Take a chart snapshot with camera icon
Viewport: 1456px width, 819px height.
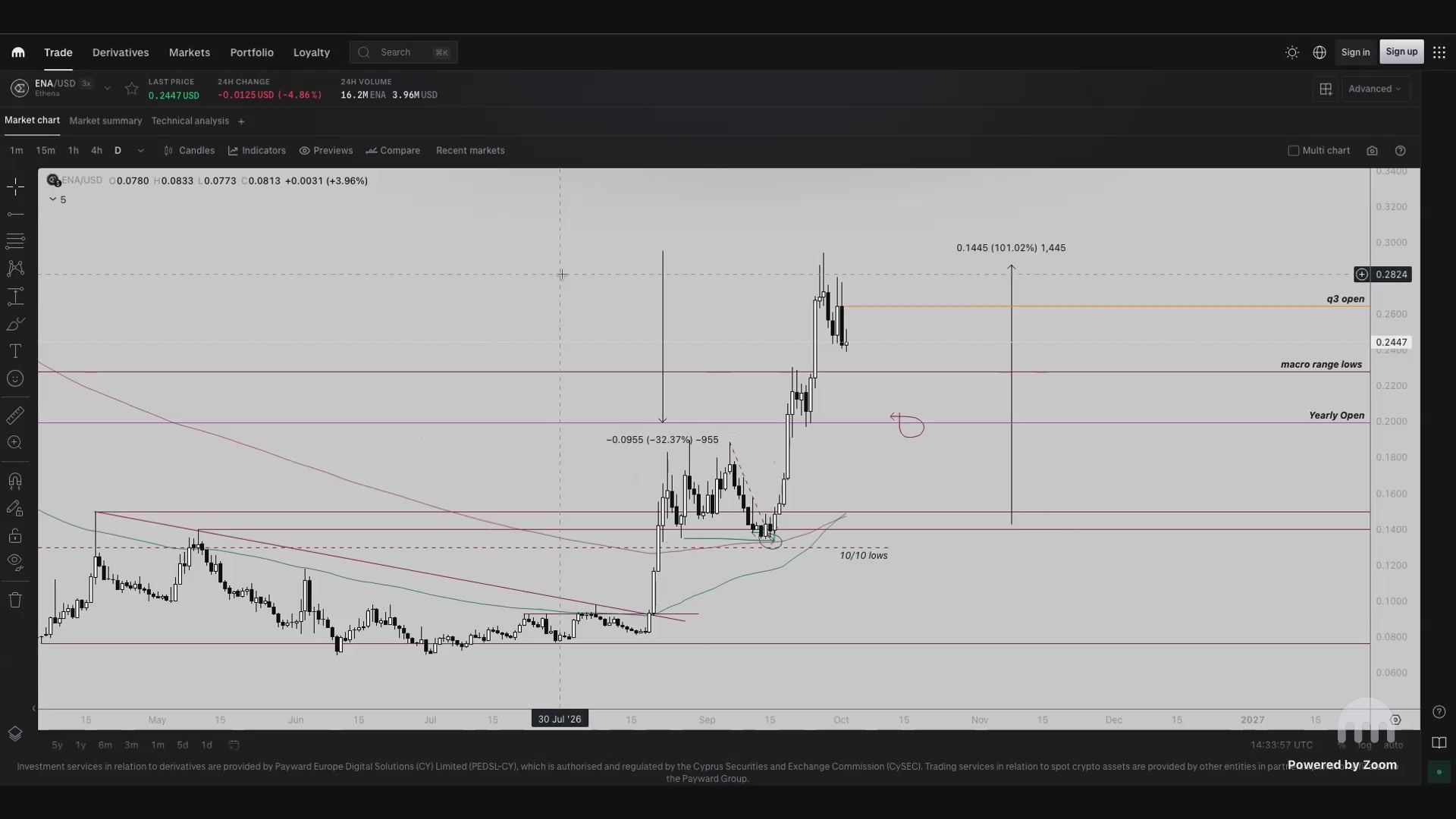(1372, 151)
